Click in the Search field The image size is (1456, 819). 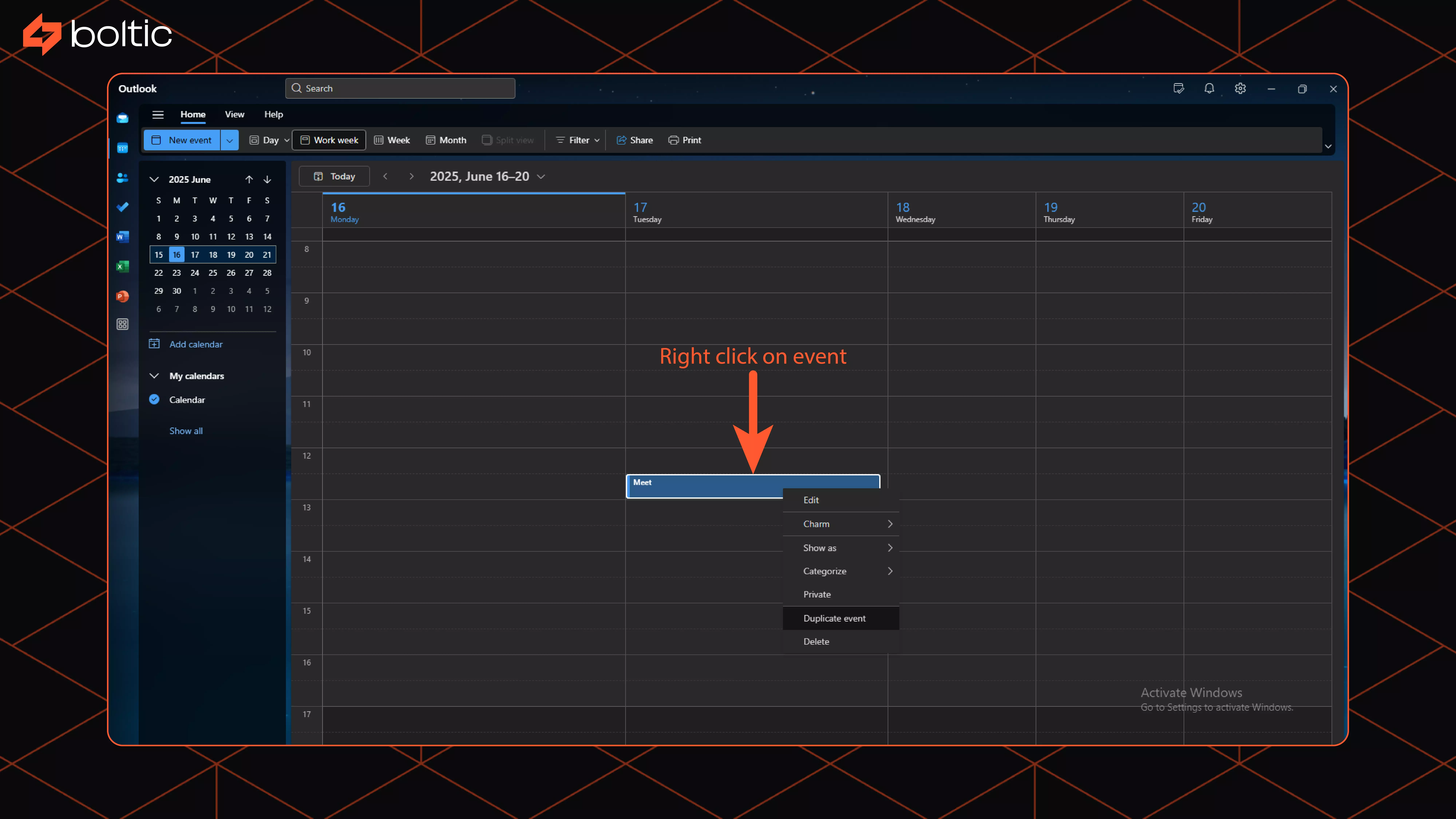(x=400, y=88)
